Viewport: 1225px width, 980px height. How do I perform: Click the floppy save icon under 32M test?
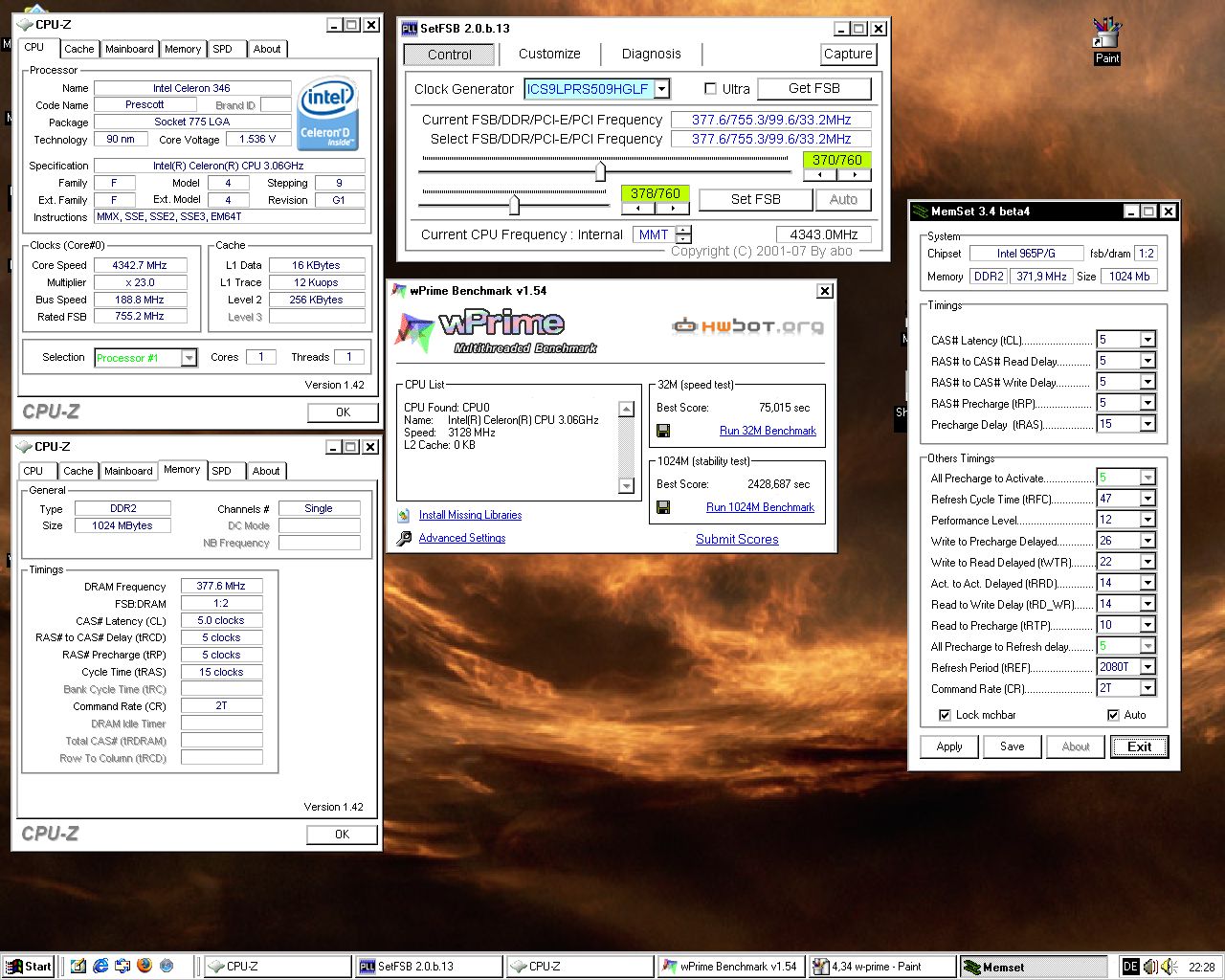pyautogui.click(x=663, y=431)
